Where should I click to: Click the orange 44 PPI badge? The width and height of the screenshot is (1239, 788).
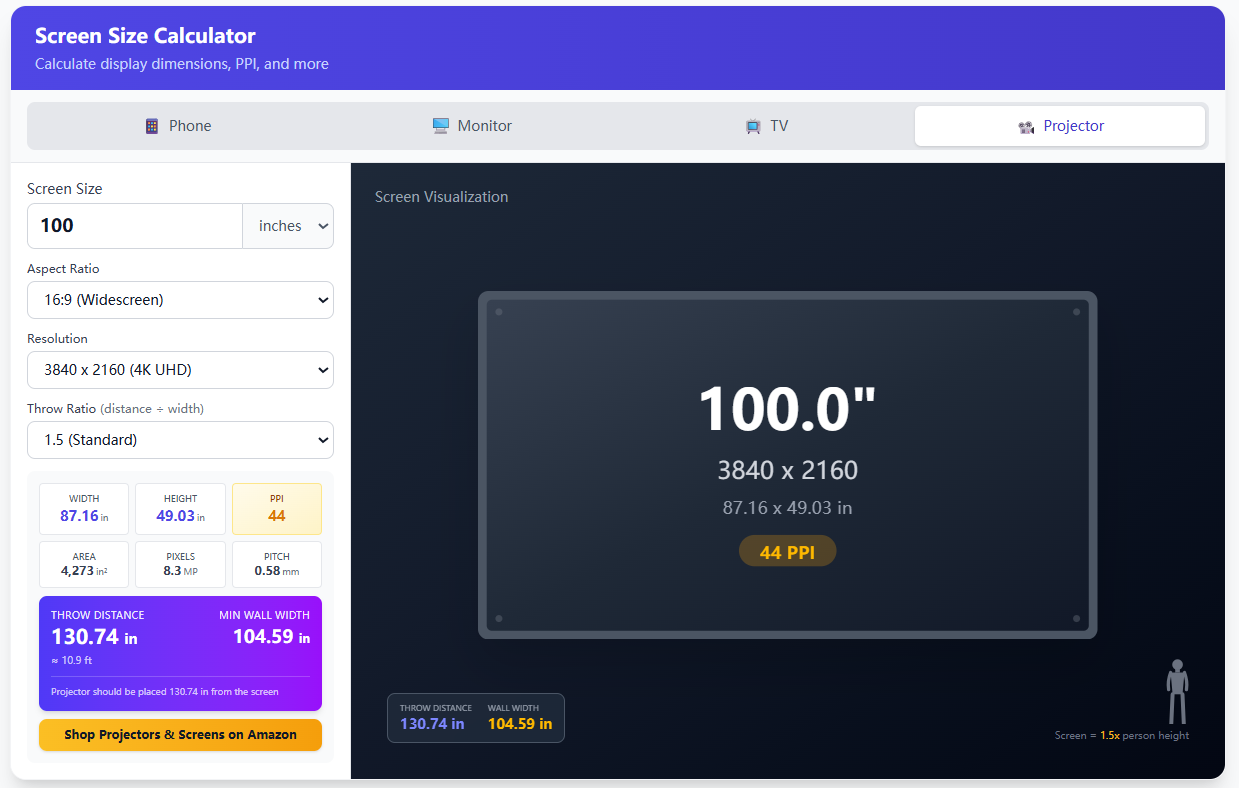pyautogui.click(x=787, y=551)
